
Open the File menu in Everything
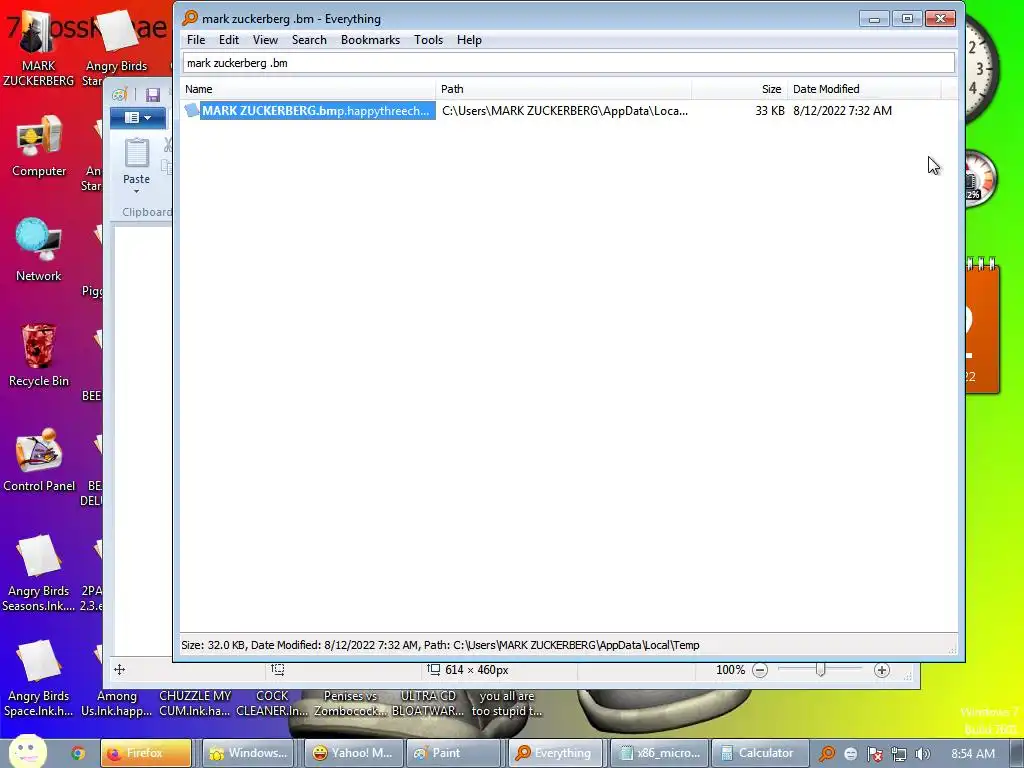pos(196,40)
